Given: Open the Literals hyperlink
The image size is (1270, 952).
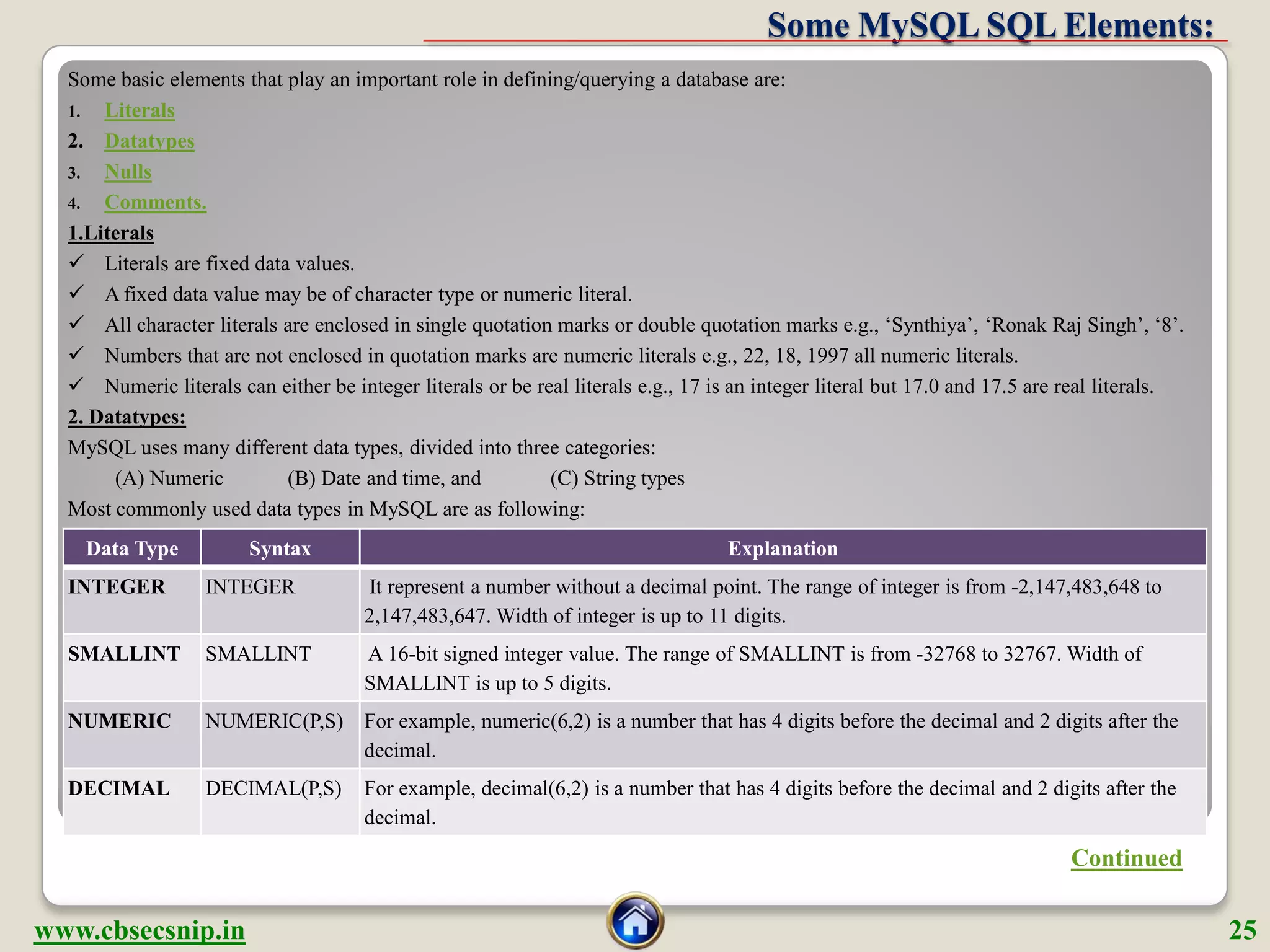Looking at the screenshot, I should point(140,110).
